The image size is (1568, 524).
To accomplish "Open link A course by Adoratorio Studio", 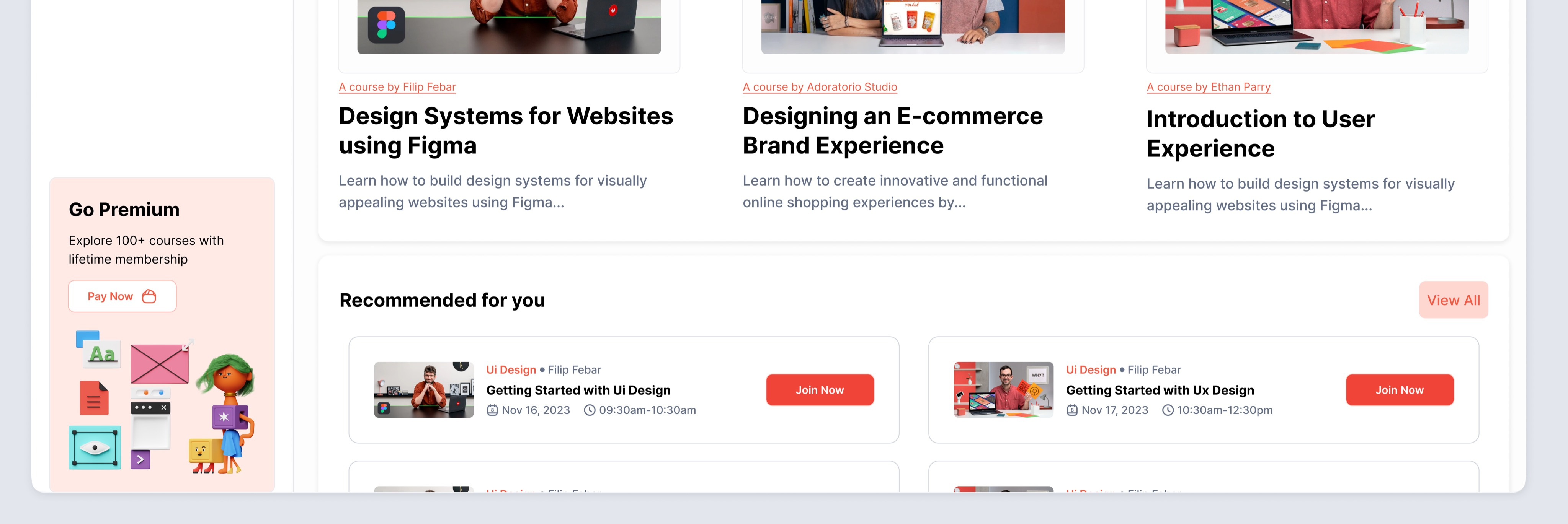I will [819, 87].
